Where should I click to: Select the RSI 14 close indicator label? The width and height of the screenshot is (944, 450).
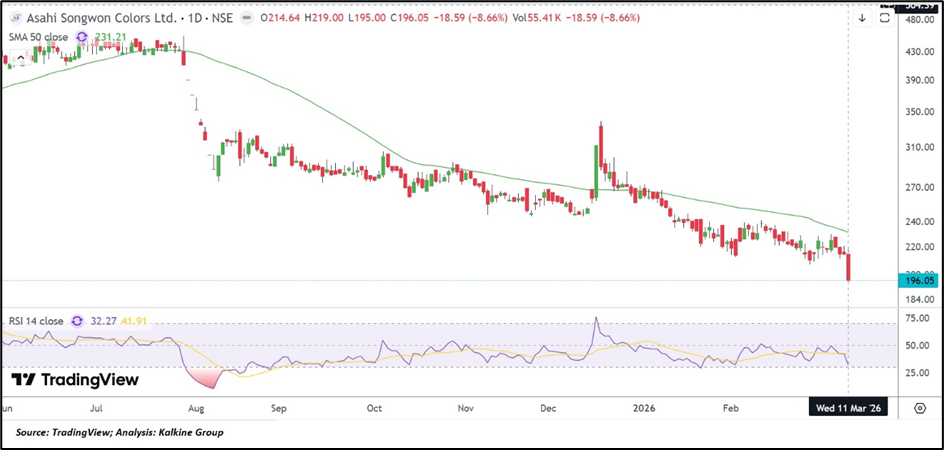point(35,321)
